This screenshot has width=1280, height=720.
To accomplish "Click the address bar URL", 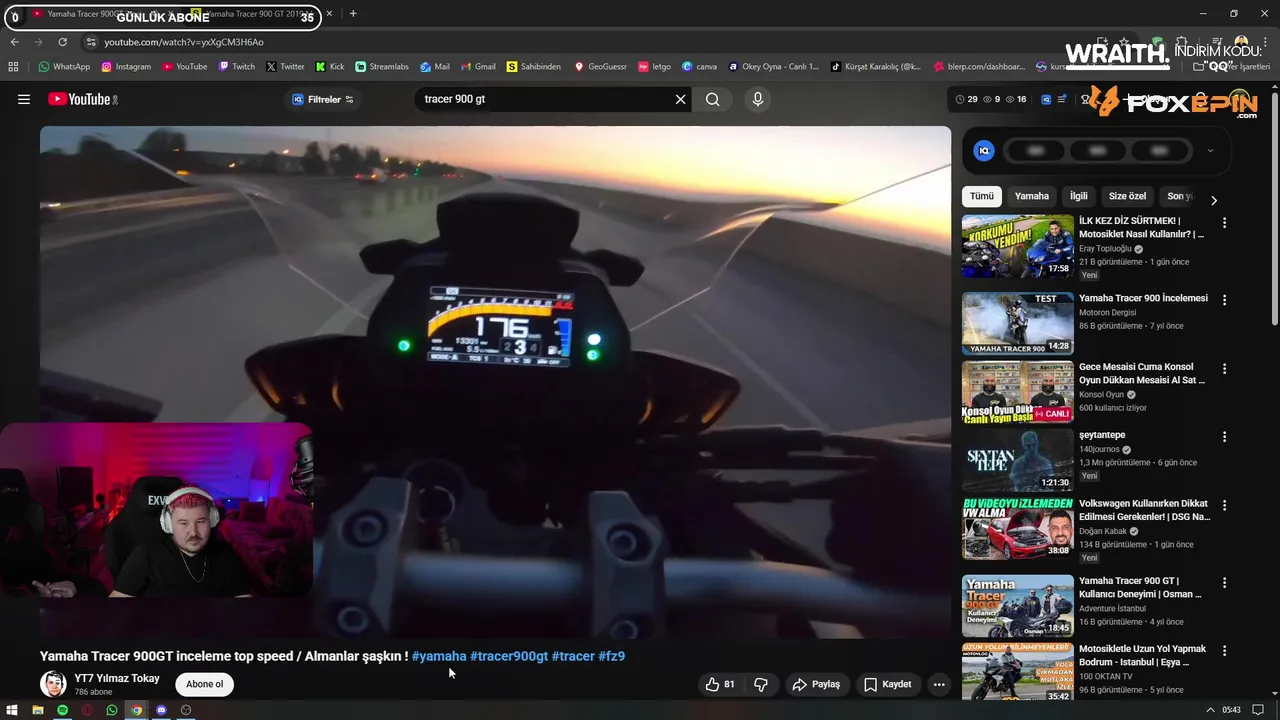I will click(184, 42).
